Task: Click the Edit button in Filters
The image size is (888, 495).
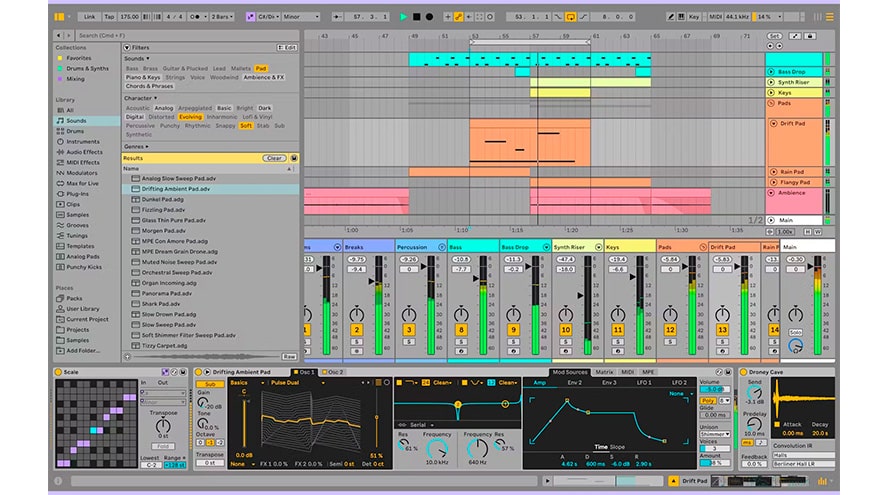Action: (287, 48)
